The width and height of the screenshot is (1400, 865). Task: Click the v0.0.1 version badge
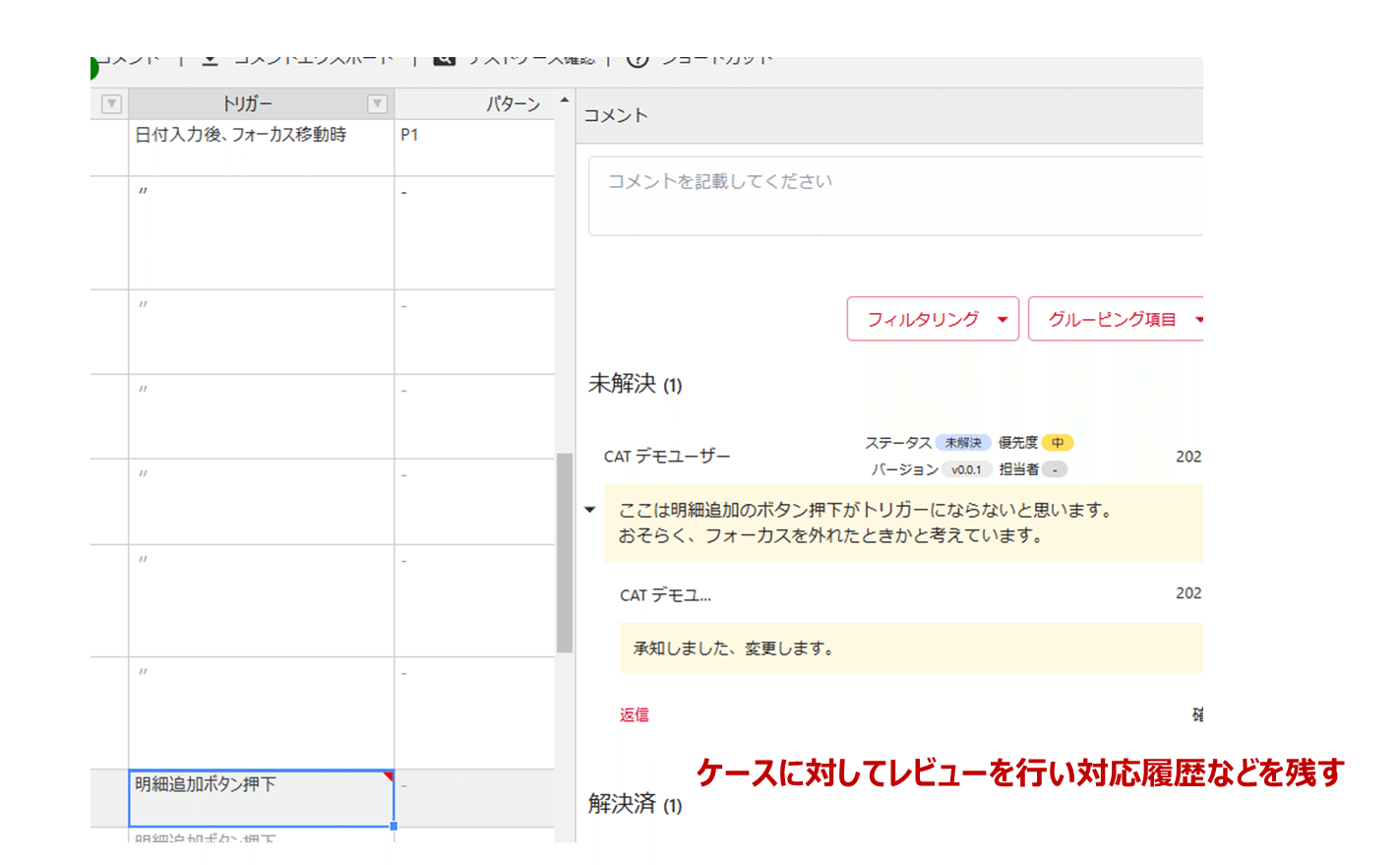point(966,469)
